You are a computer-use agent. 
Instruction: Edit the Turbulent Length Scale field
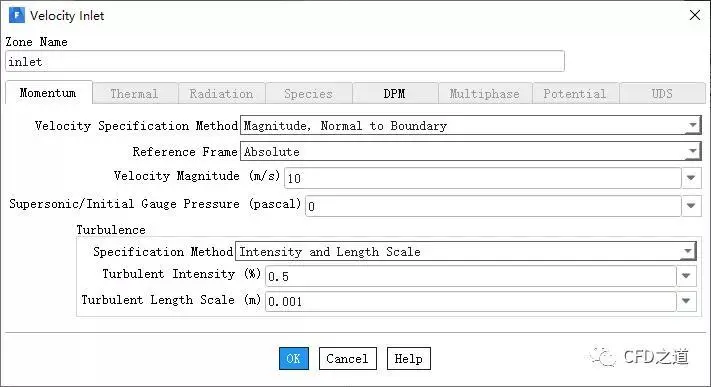(471, 301)
